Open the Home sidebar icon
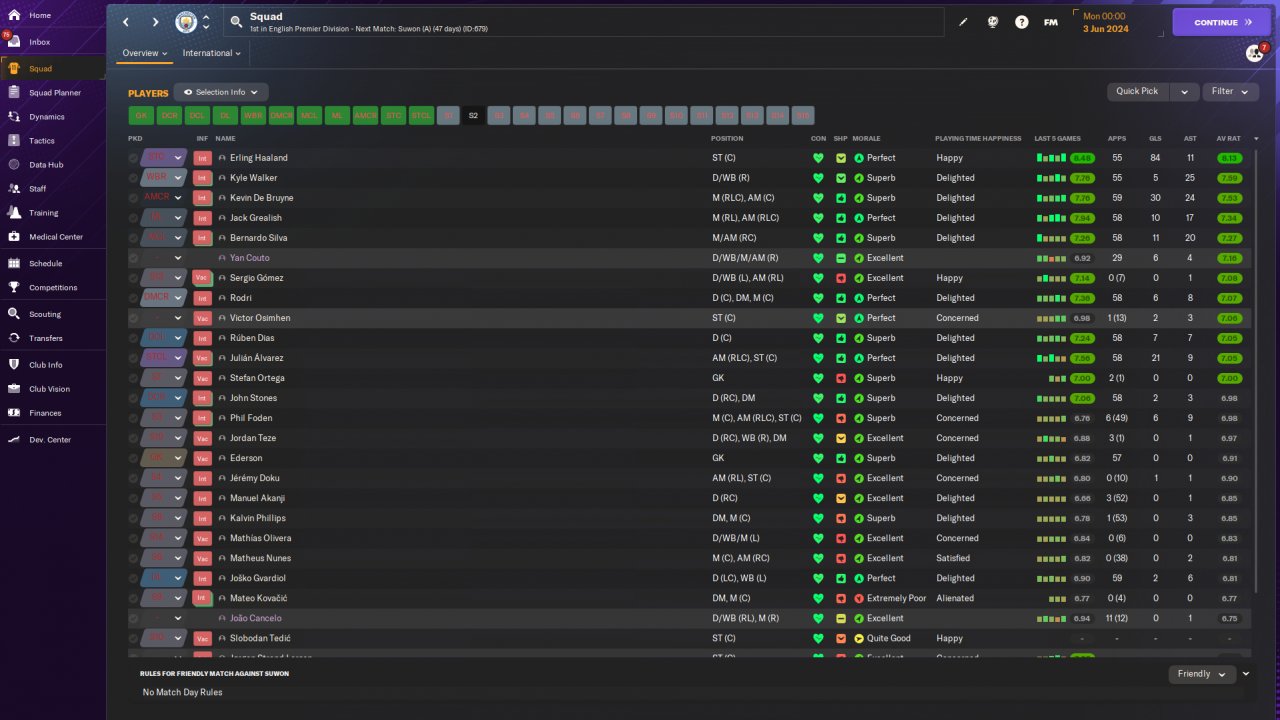Image resolution: width=1280 pixels, height=720 pixels. pos(13,16)
